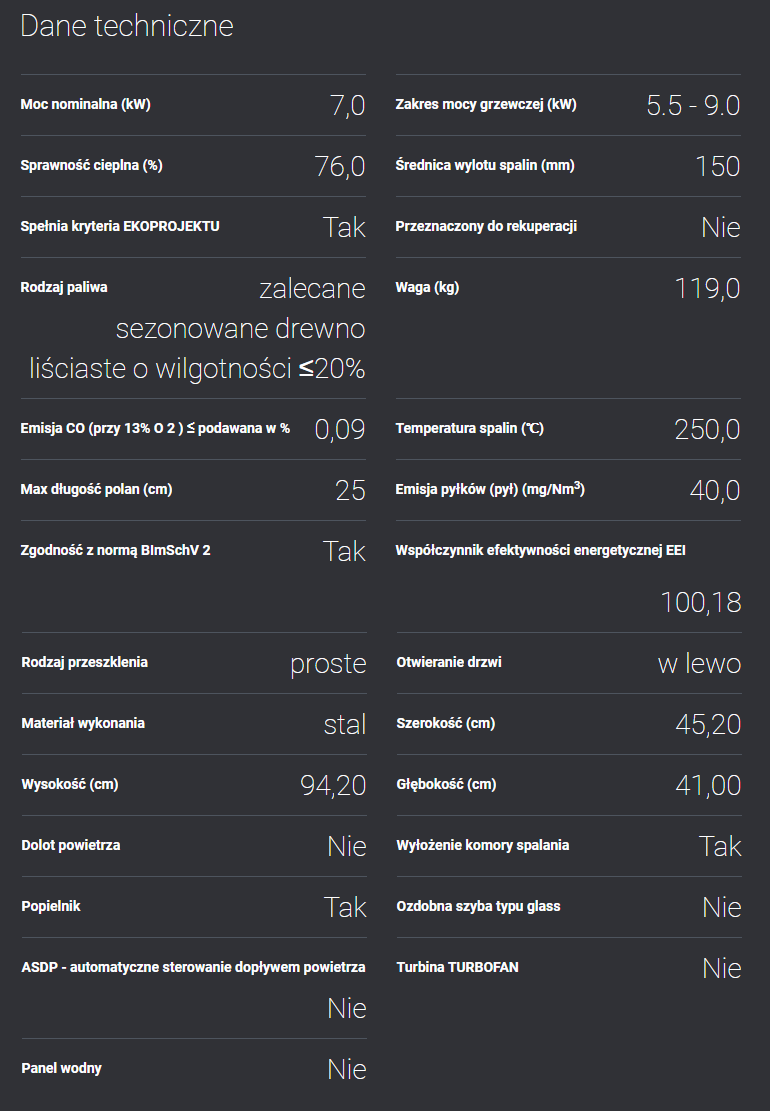Click the 'Wyłożenie komory spalania' label
Image resolution: width=770 pixels, height=1111 pixels.
pyautogui.click(x=483, y=845)
